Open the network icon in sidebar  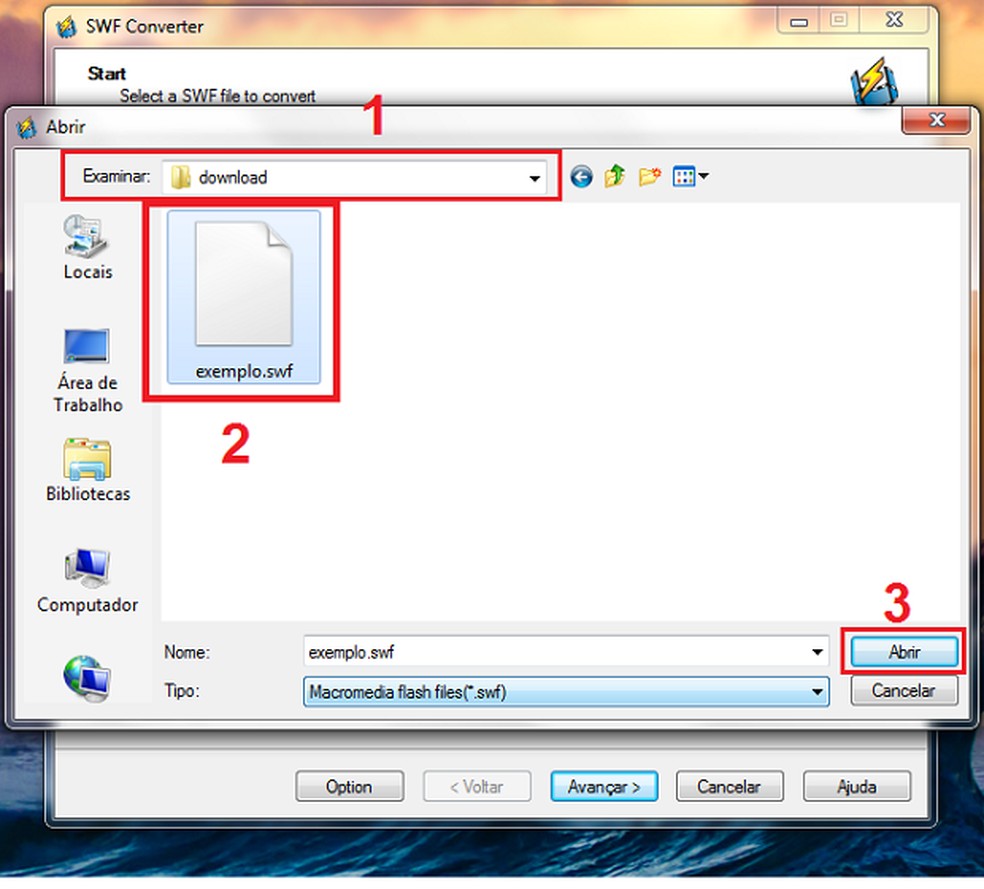[87, 678]
